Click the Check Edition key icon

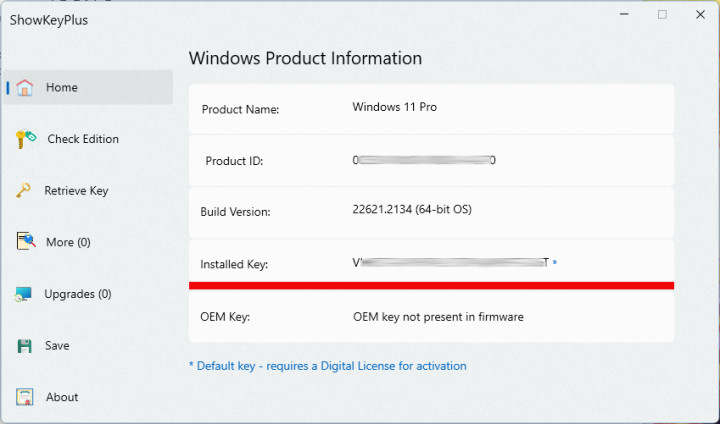26,139
